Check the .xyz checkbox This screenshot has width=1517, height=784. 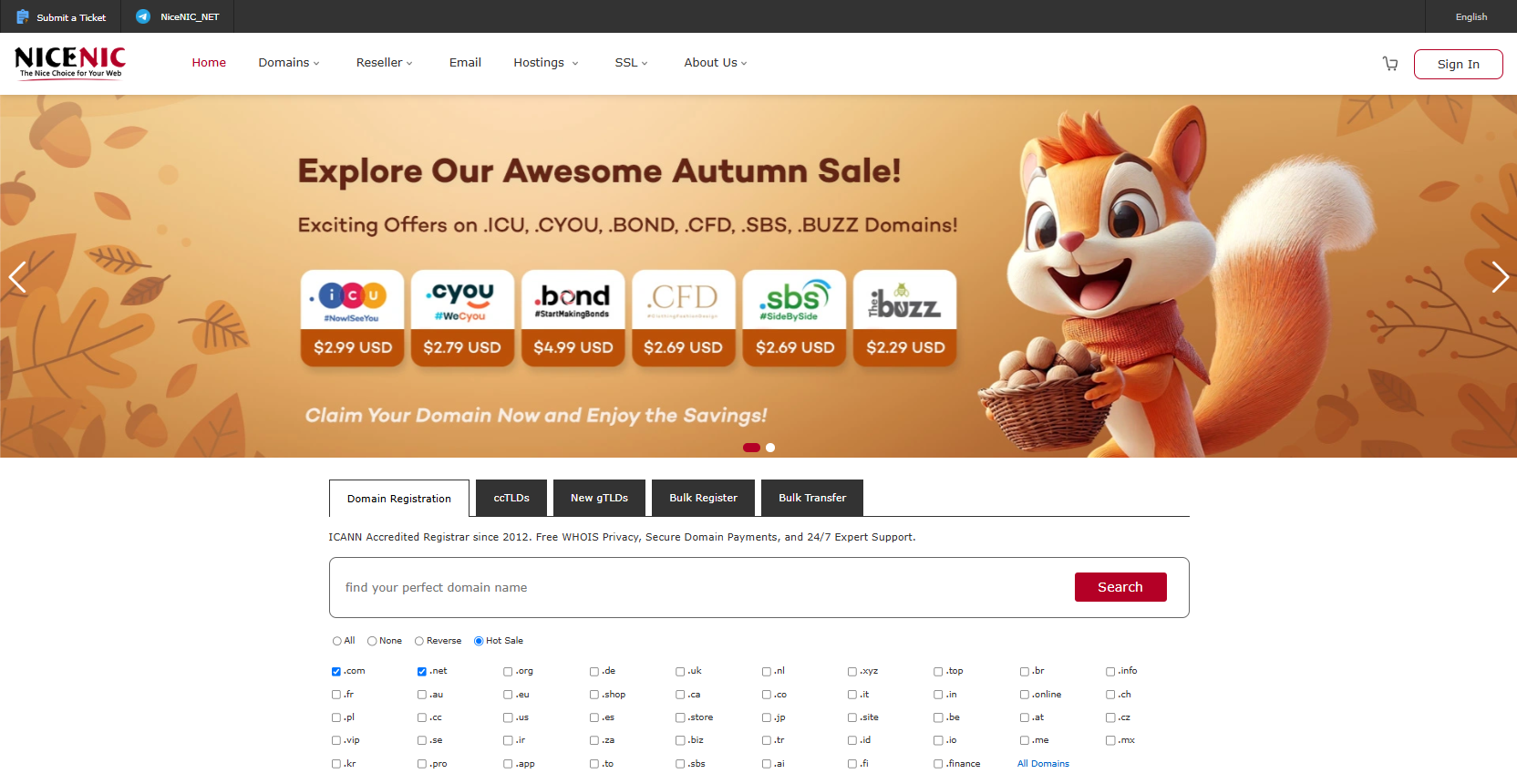852,672
